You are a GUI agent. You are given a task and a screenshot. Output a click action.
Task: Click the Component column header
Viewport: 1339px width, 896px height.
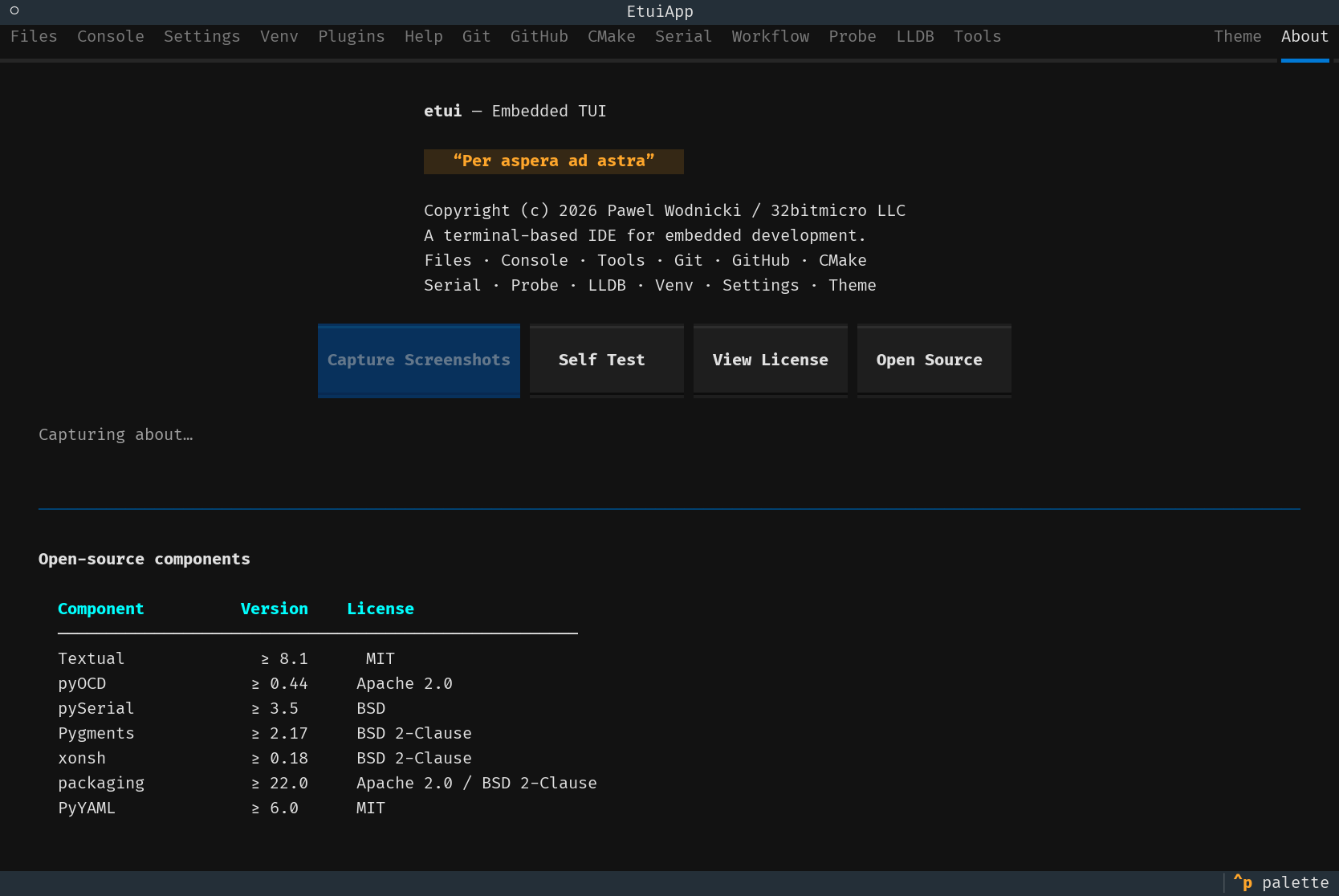(101, 609)
